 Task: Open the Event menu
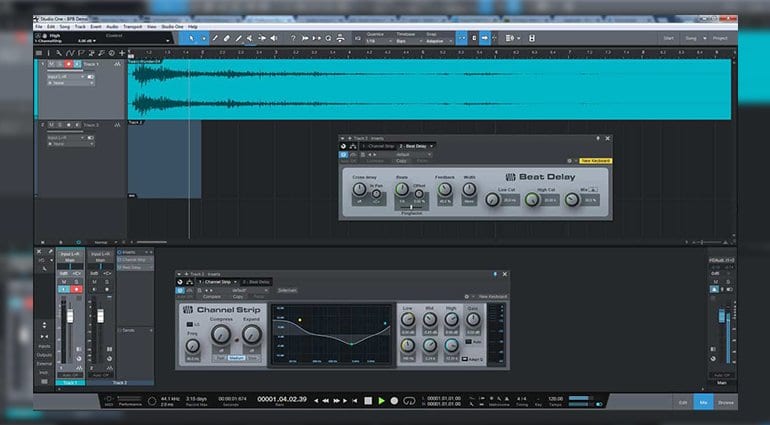(96, 27)
